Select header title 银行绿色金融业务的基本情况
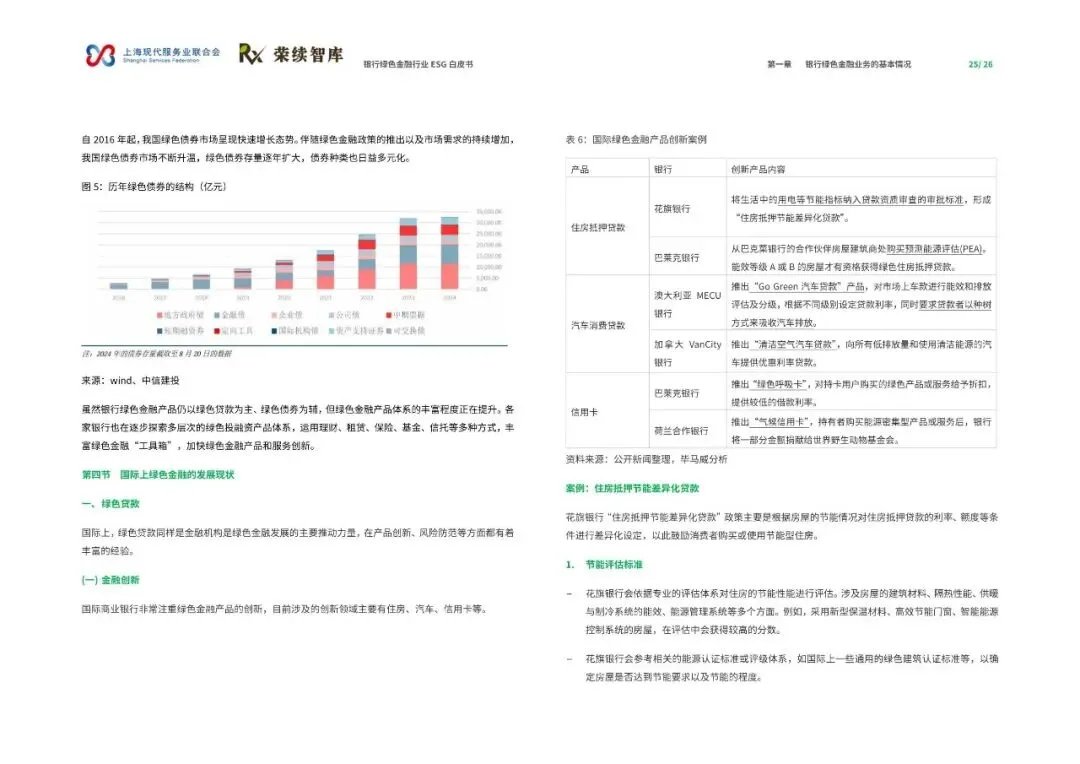This screenshot has width=1080, height=764. 858,64
